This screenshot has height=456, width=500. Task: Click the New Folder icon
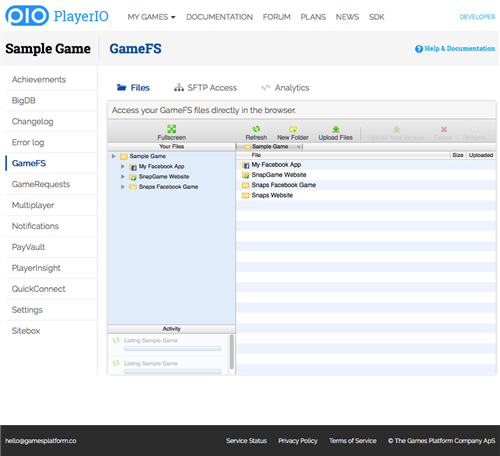click(x=293, y=129)
